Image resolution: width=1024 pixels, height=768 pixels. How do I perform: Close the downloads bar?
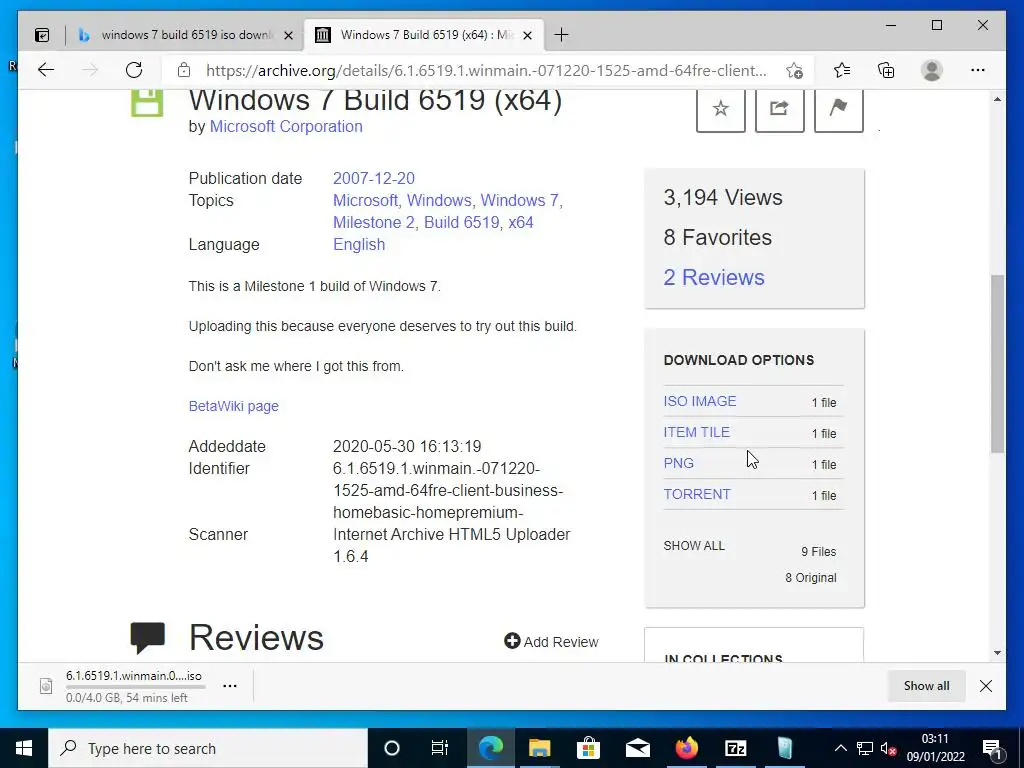click(x=986, y=686)
